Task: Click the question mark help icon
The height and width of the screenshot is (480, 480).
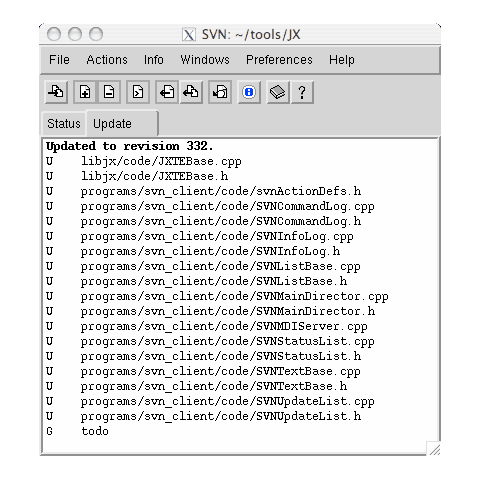Action: pyautogui.click(x=302, y=92)
